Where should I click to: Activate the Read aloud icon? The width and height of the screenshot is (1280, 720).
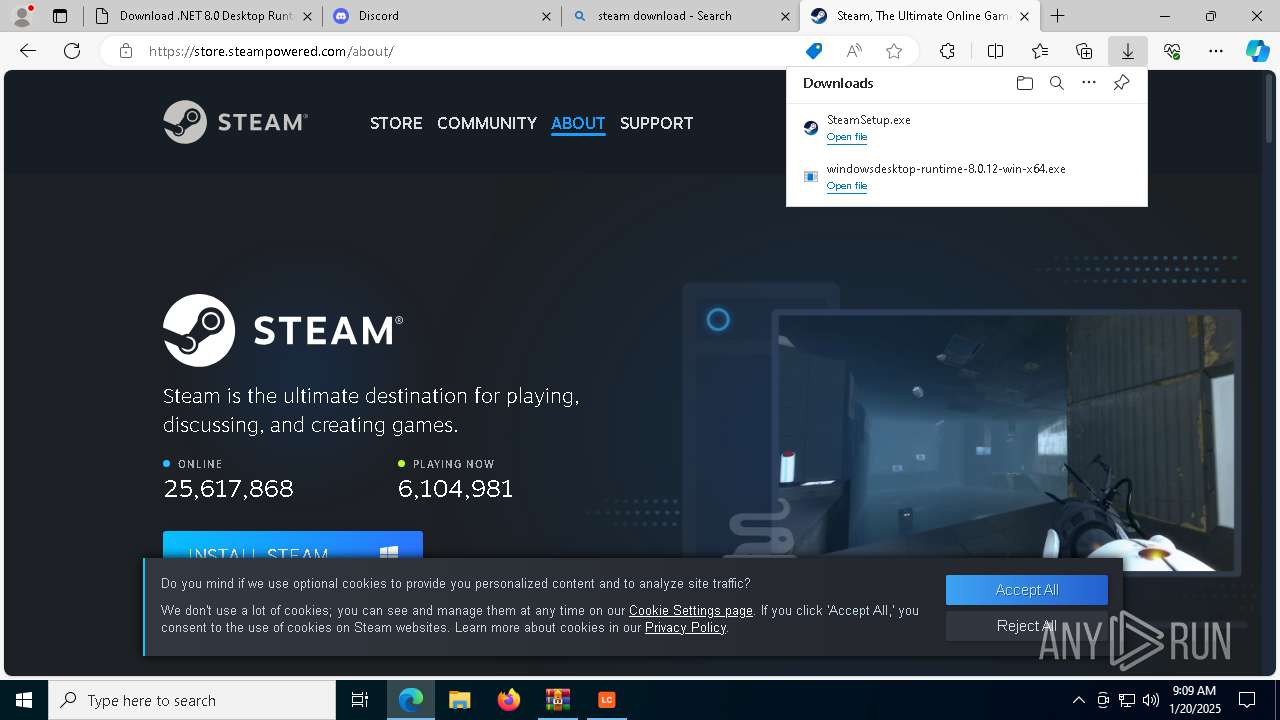click(x=854, y=51)
